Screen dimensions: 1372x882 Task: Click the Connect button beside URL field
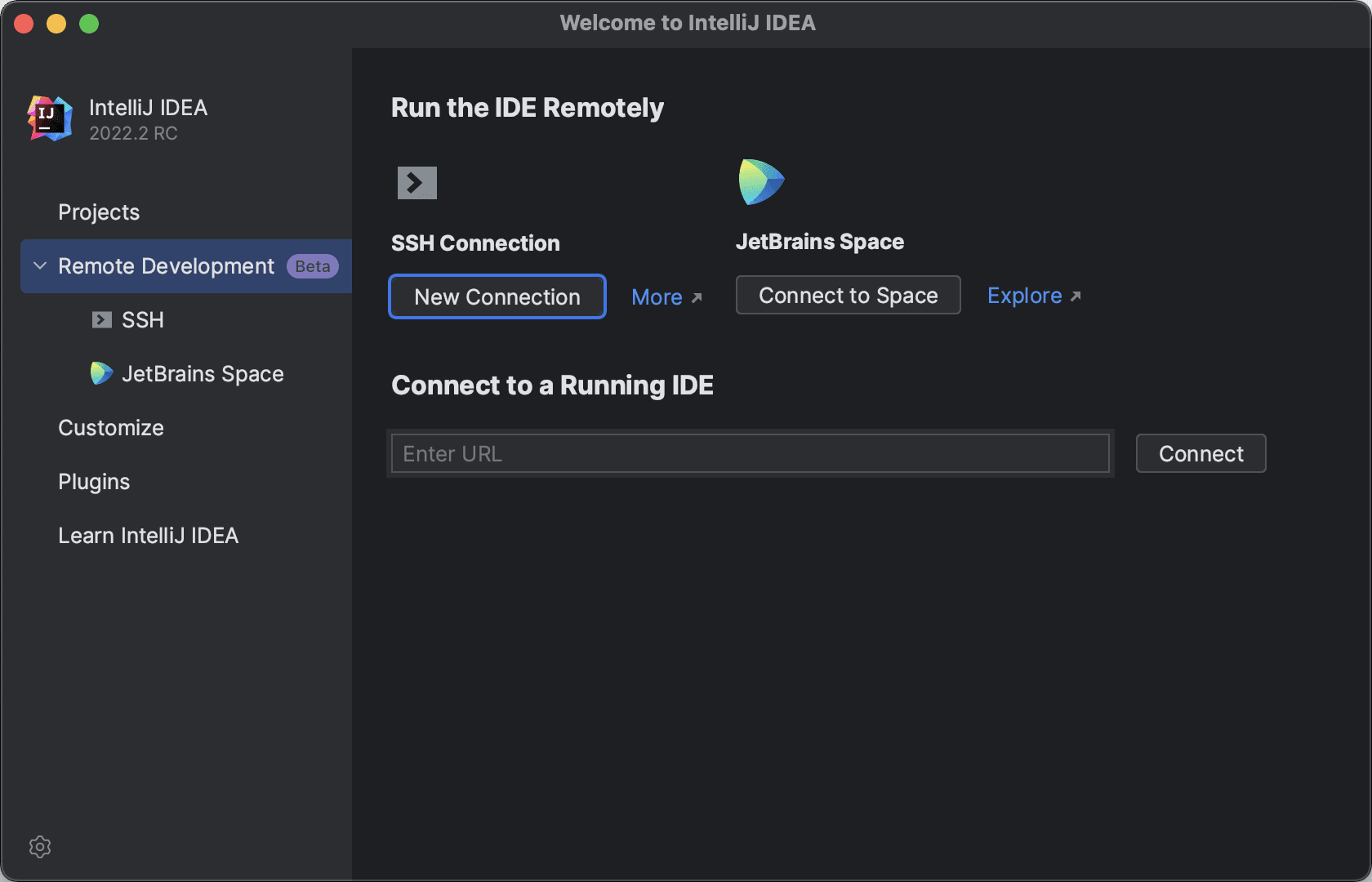pyautogui.click(x=1200, y=453)
